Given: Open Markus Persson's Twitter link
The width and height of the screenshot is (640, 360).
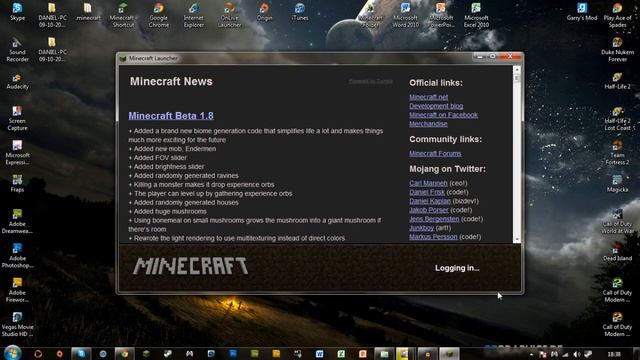Looking at the screenshot, I should [x=433, y=237].
